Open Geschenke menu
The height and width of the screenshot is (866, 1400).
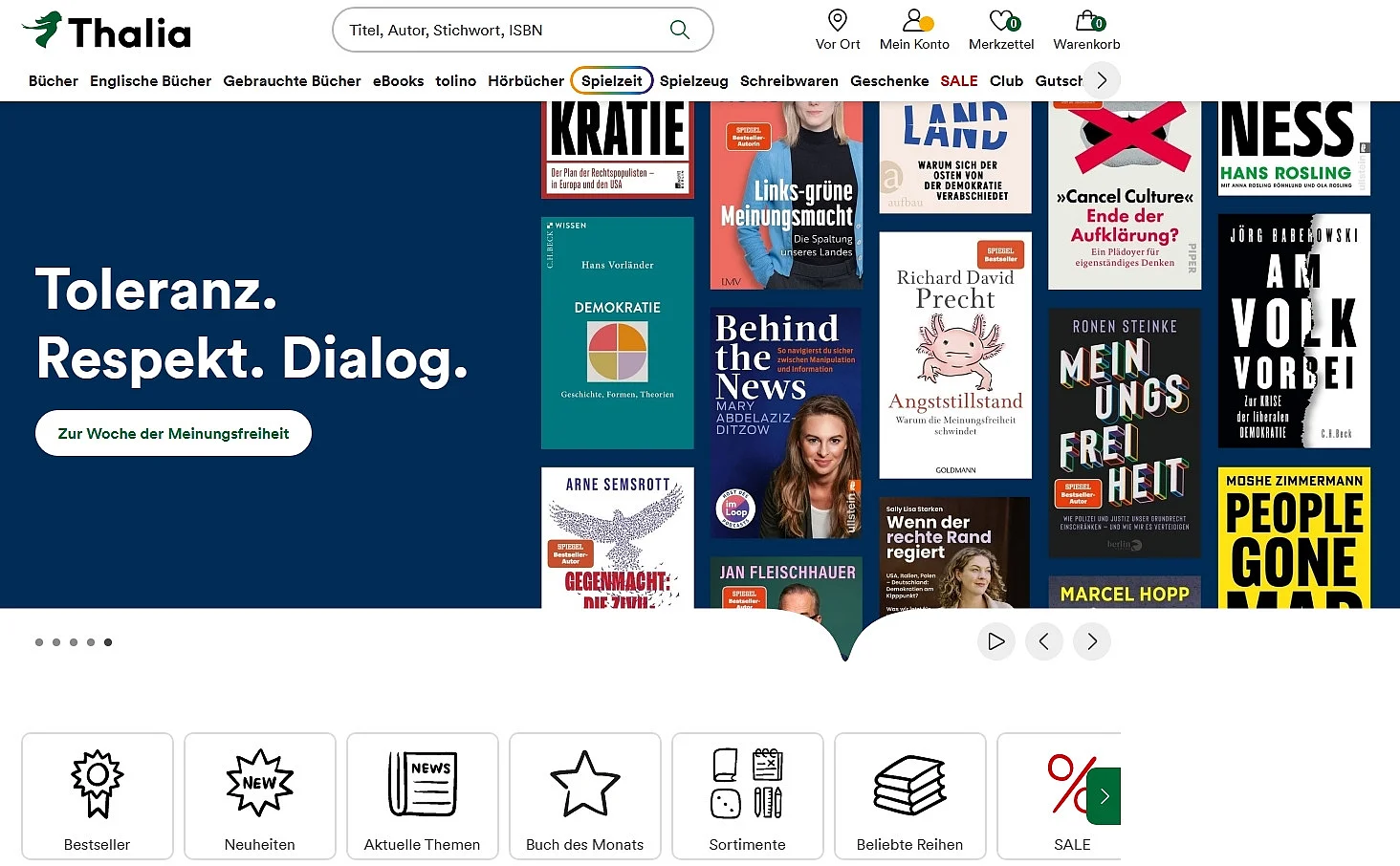(889, 81)
